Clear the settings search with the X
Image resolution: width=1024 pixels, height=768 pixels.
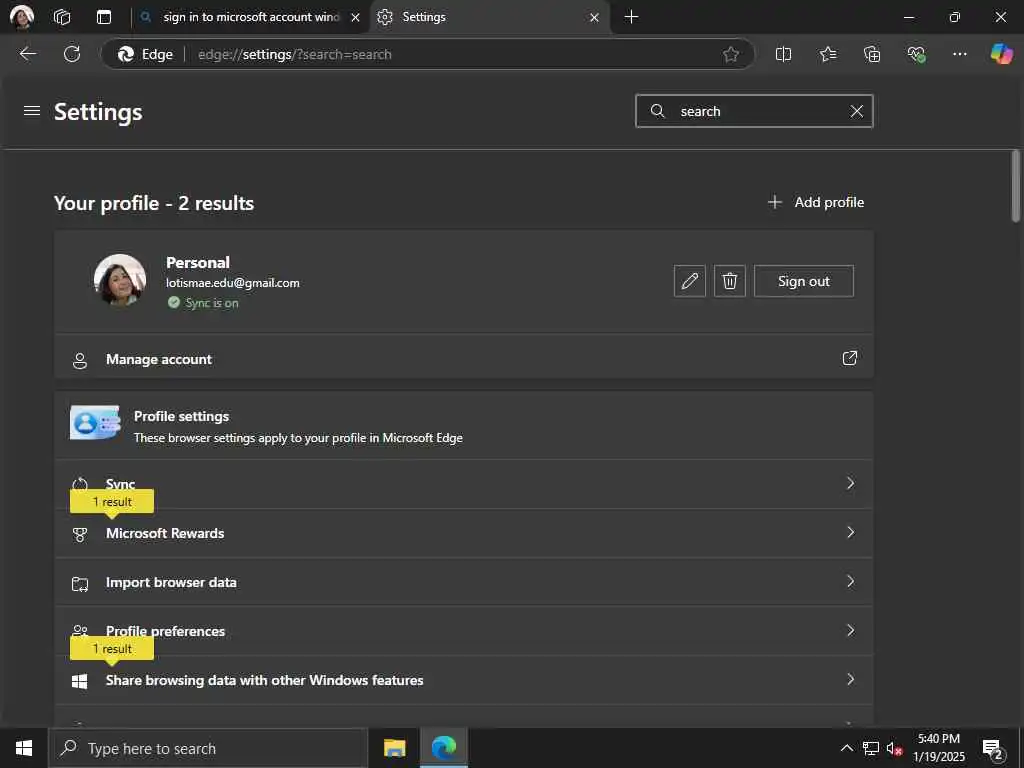(857, 112)
